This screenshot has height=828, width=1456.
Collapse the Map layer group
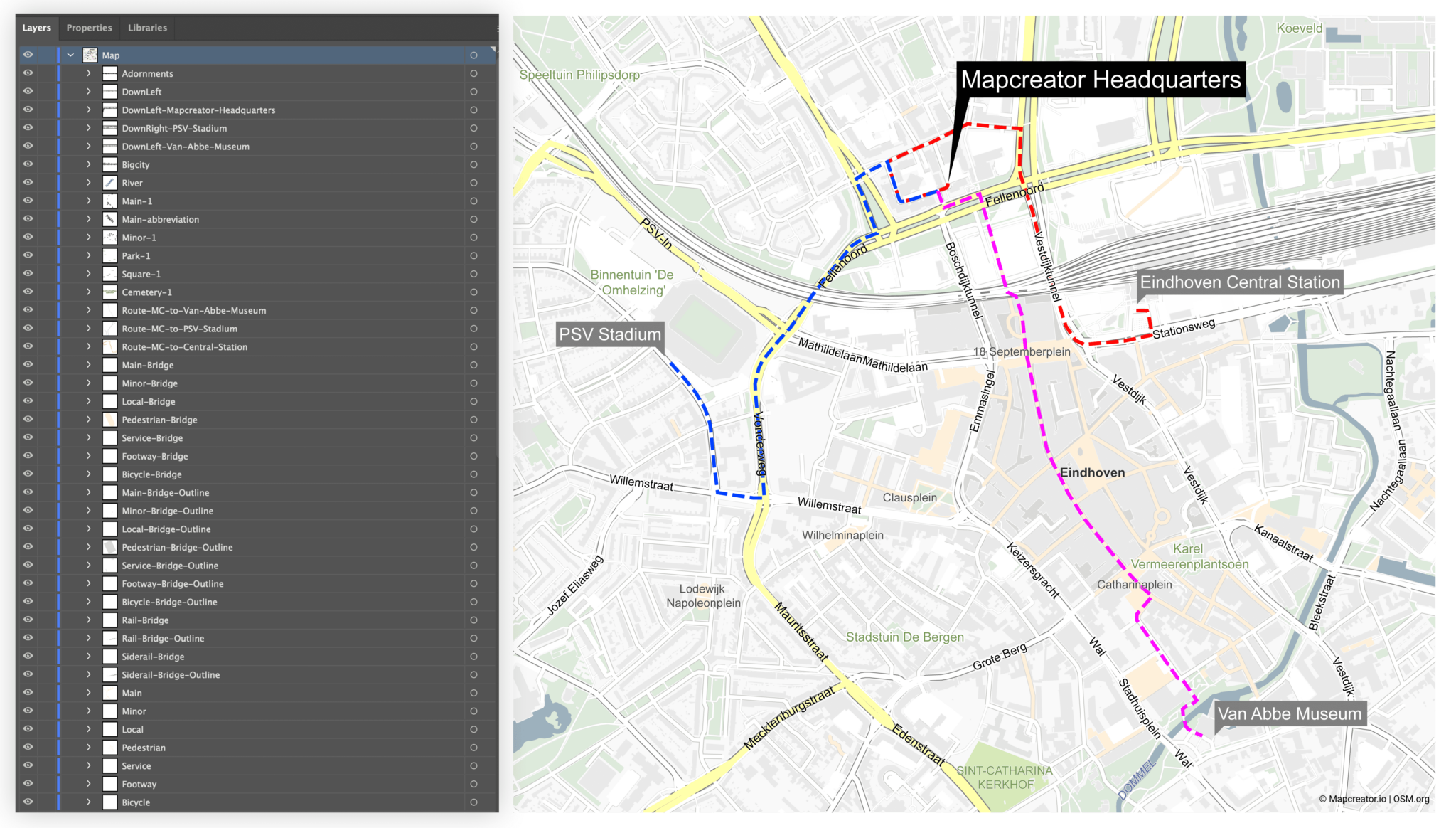coord(70,55)
